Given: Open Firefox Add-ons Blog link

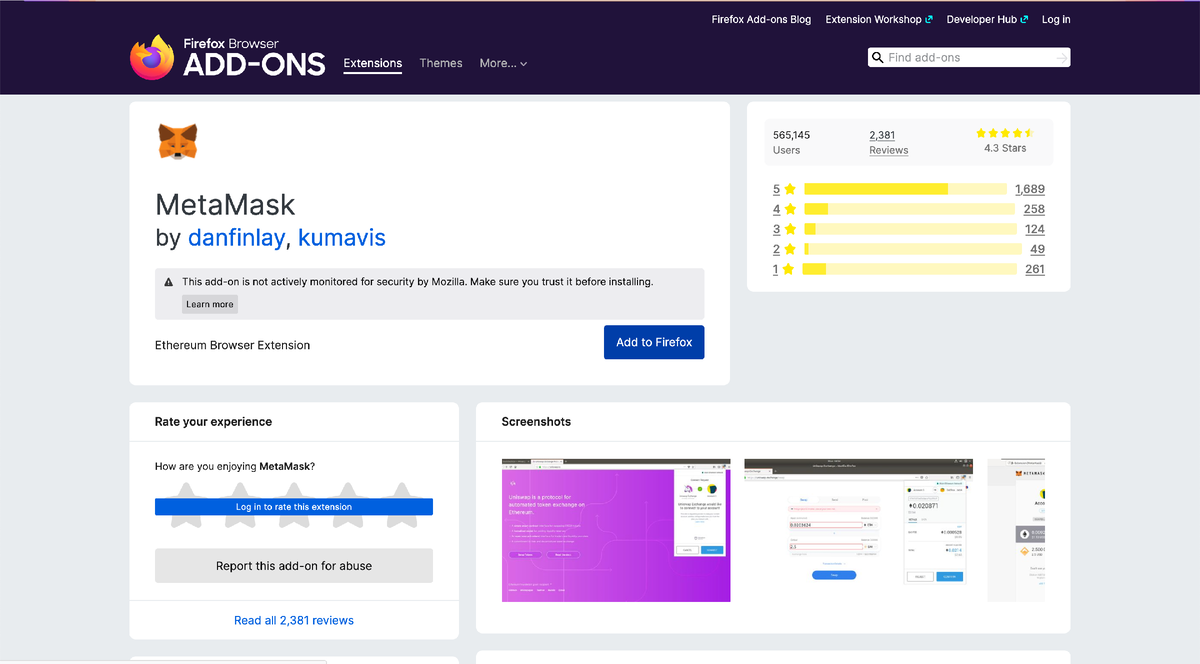Looking at the screenshot, I should point(761,19).
